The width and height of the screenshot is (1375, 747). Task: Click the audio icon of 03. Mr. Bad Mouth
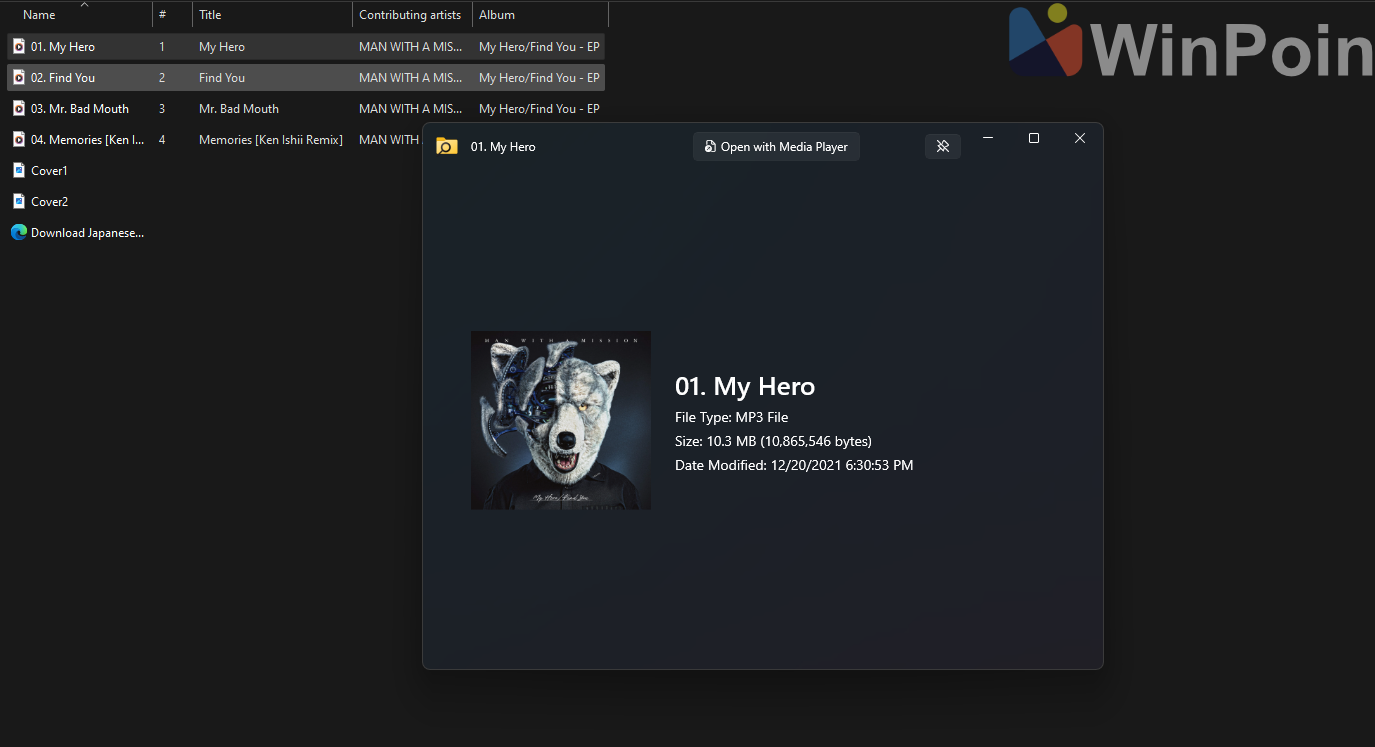coord(19,109)
